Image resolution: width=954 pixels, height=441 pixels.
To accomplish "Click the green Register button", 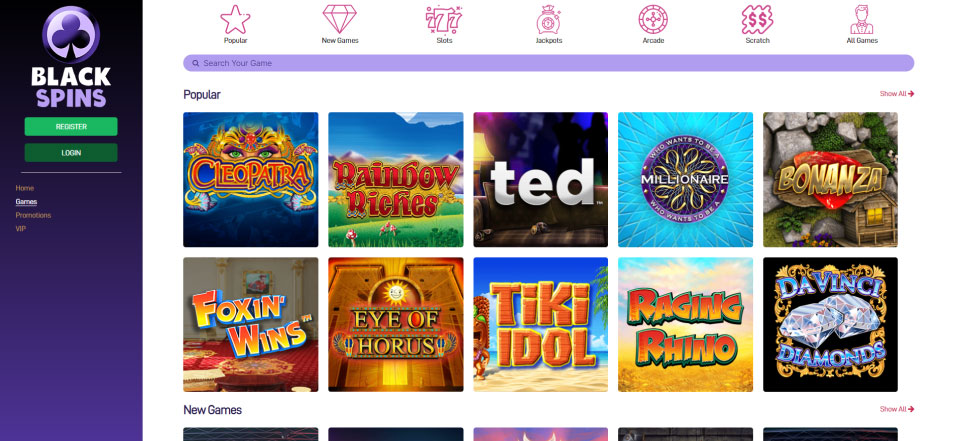I will [71, 127].
